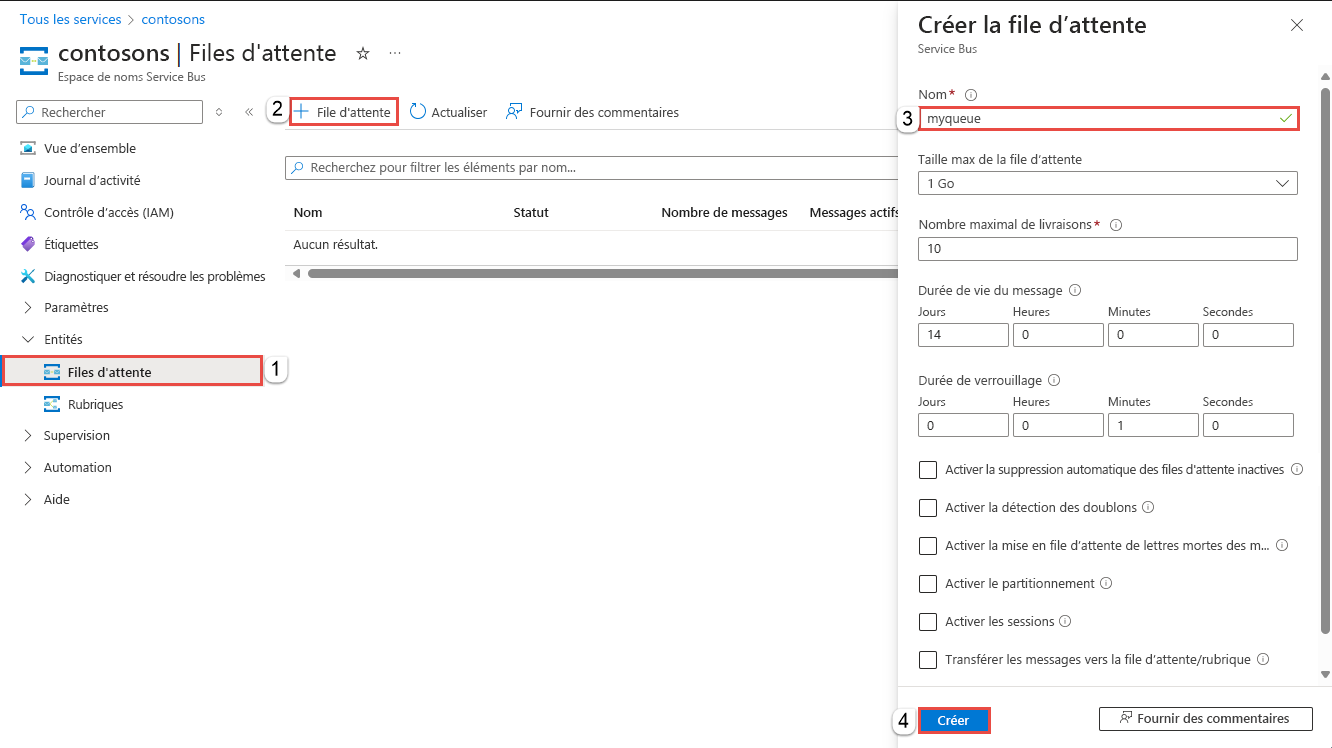Screen dimensions: 1332x748
Task: Click the Nom input field containing myqueue
Action: click(x=1108, y=118)
